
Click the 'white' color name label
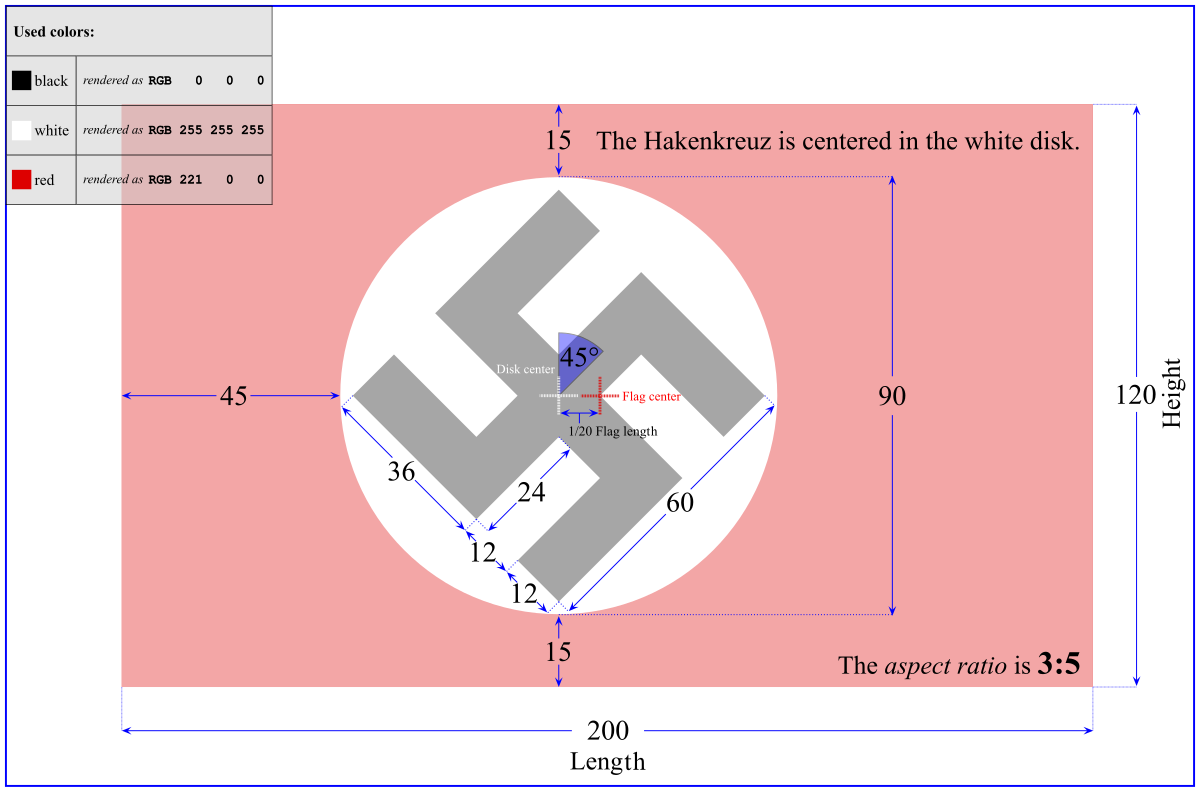click(x=52, y=131)
